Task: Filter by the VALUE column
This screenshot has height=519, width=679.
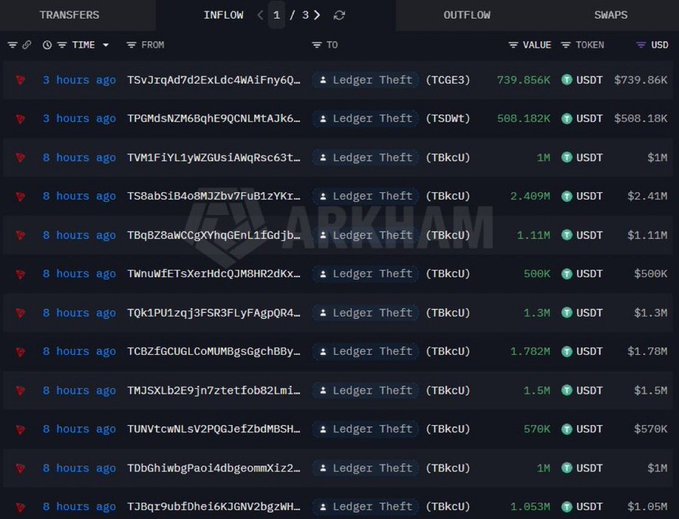Action: (x=513, y=45)
